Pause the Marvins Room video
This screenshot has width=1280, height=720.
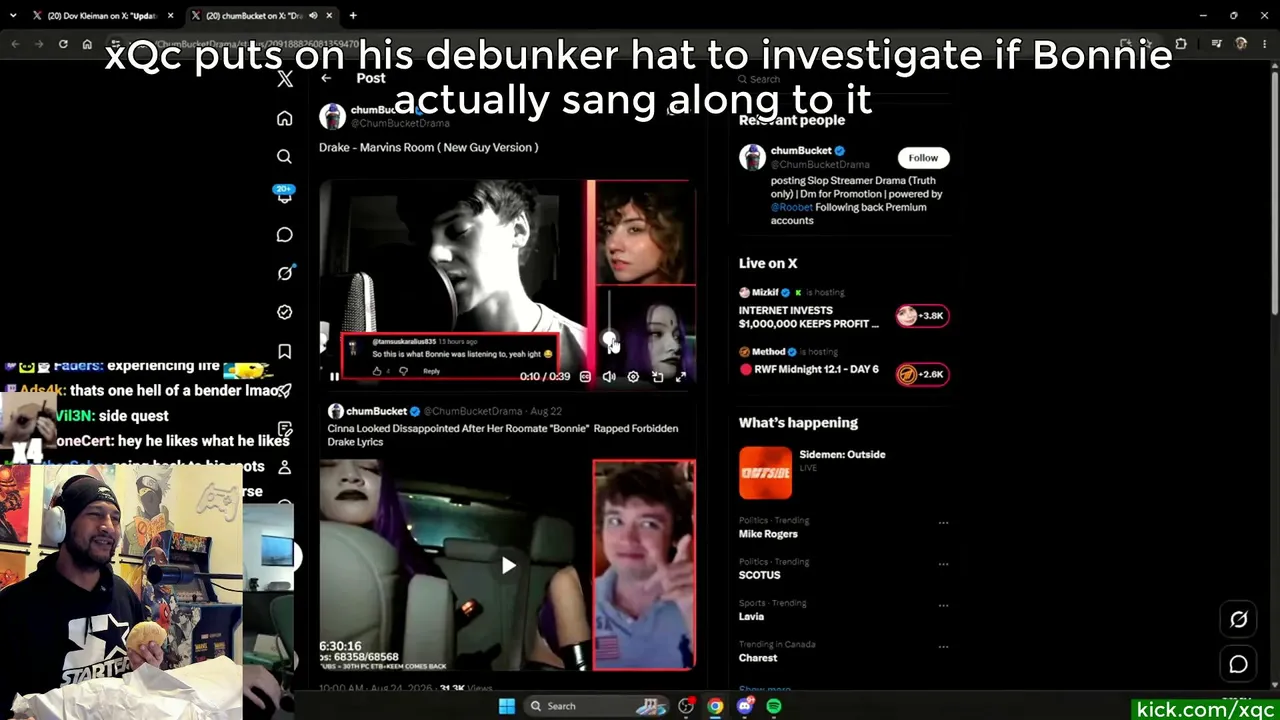pos(334,377)
